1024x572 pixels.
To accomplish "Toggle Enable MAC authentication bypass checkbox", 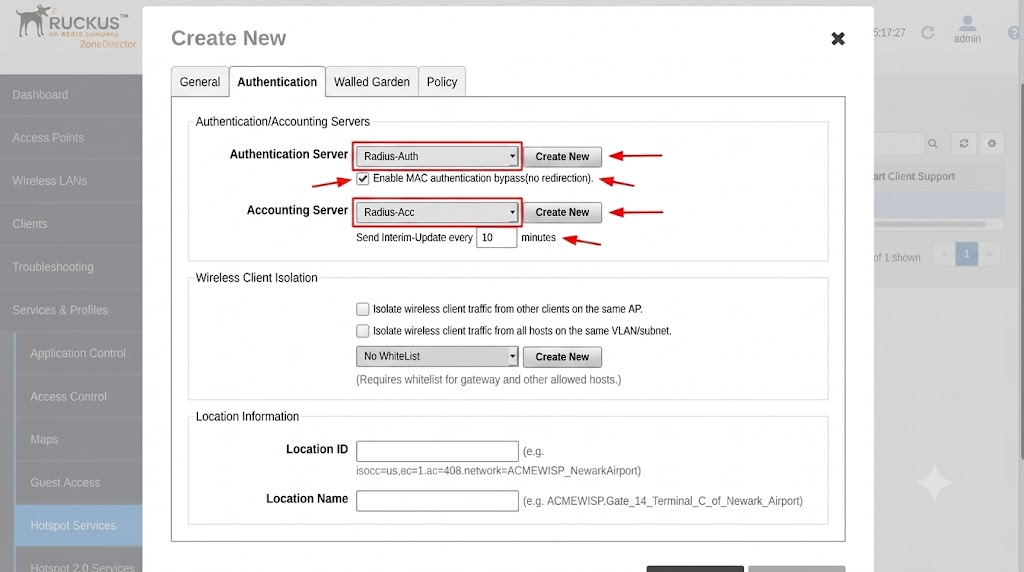I will tap(362, 179).
